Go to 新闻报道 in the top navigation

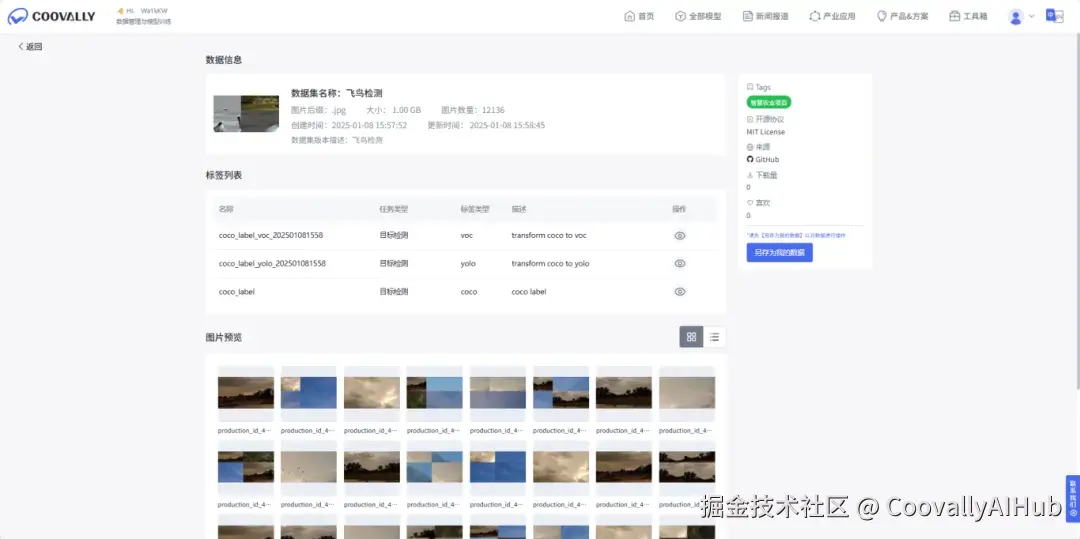(x=765, y=16)
